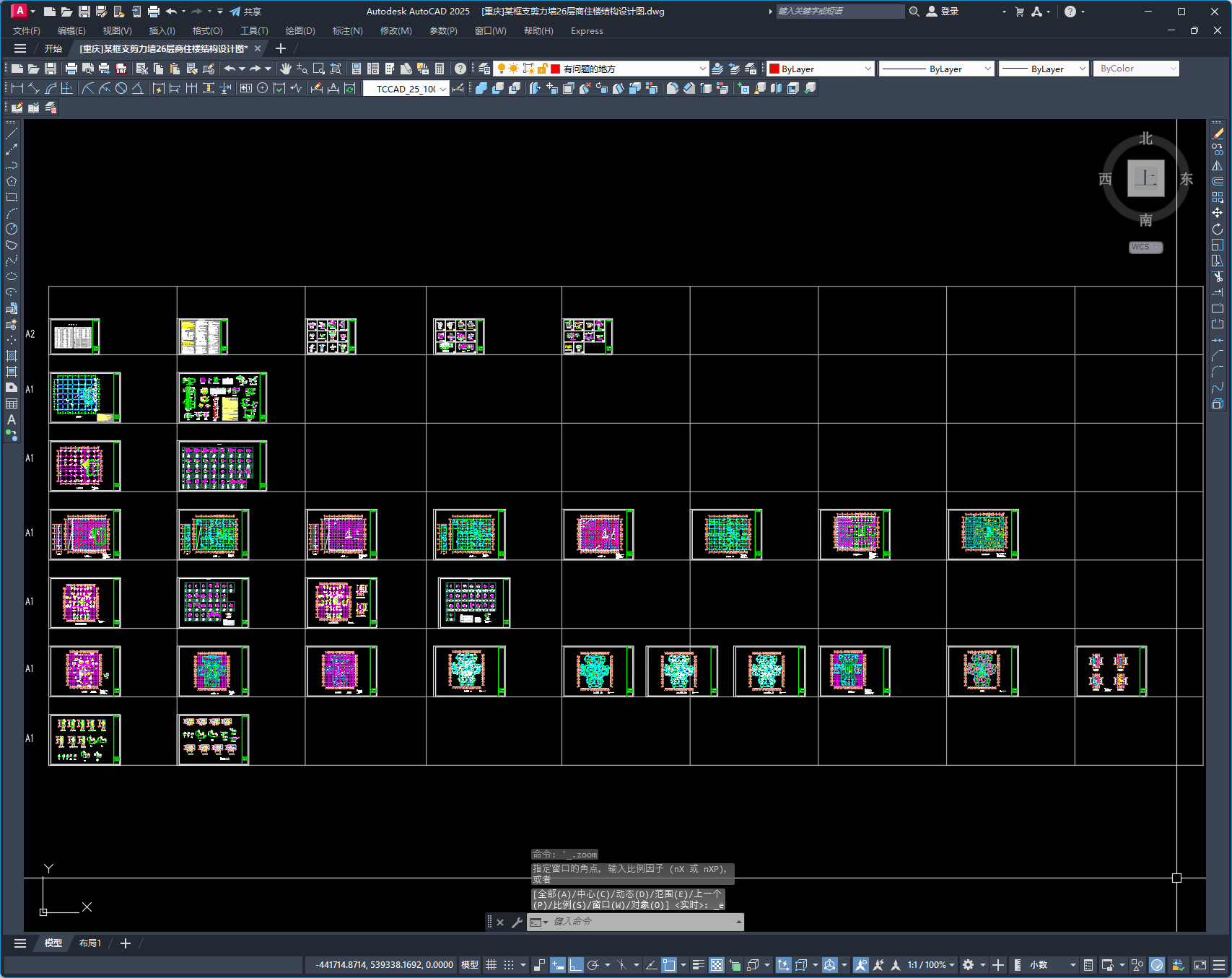1232x978 pixels.
Task: Open the Help question mark icon
Action: coord(460,69)
